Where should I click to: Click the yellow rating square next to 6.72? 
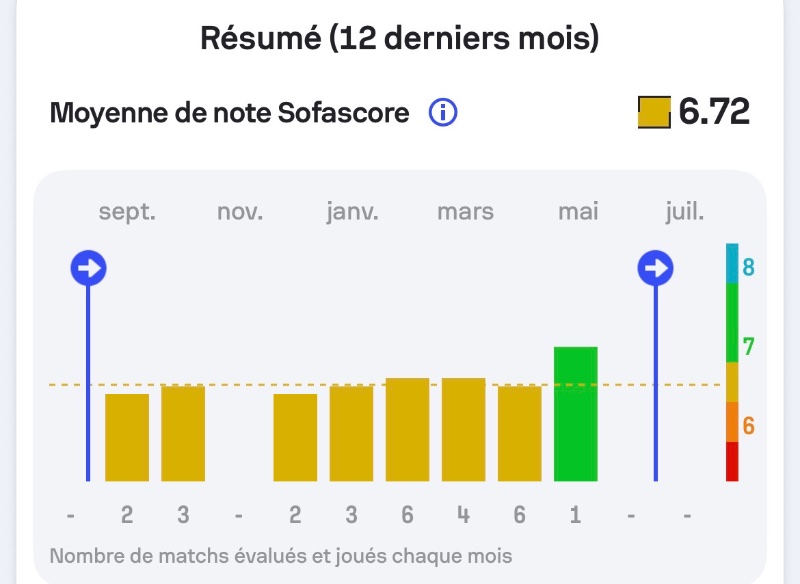654,112
